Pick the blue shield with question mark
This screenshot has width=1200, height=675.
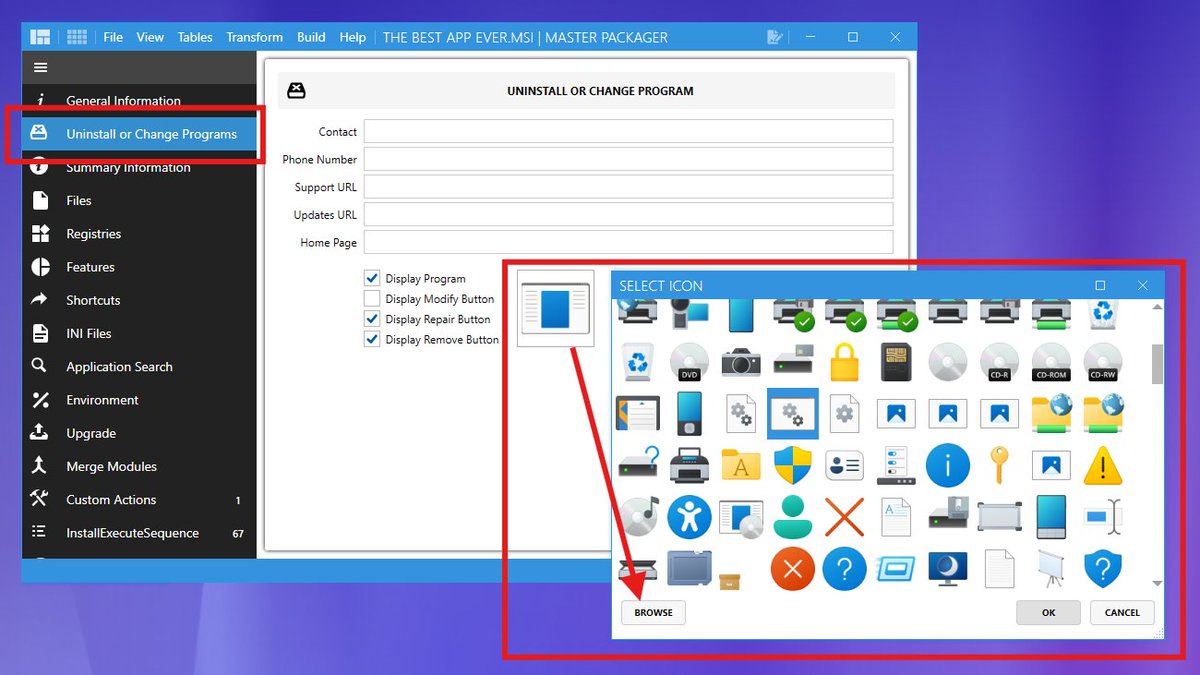[1103, 570]
